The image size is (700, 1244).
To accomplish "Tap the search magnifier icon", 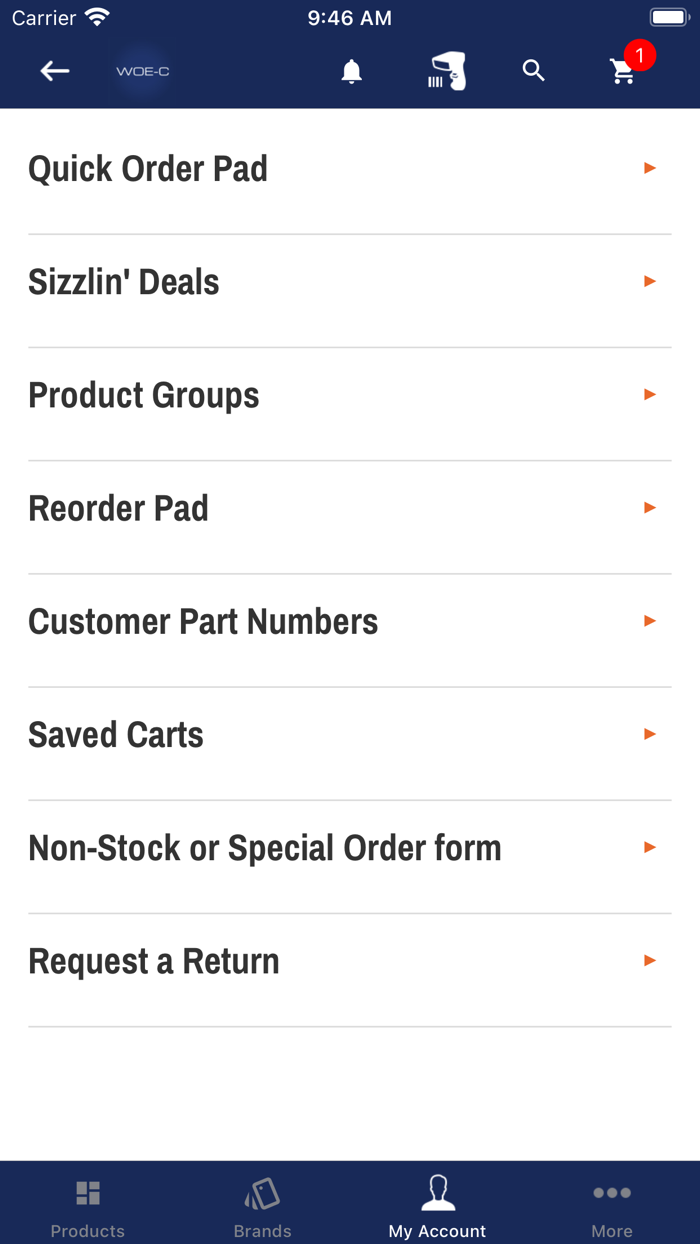I will click(533, 71).
